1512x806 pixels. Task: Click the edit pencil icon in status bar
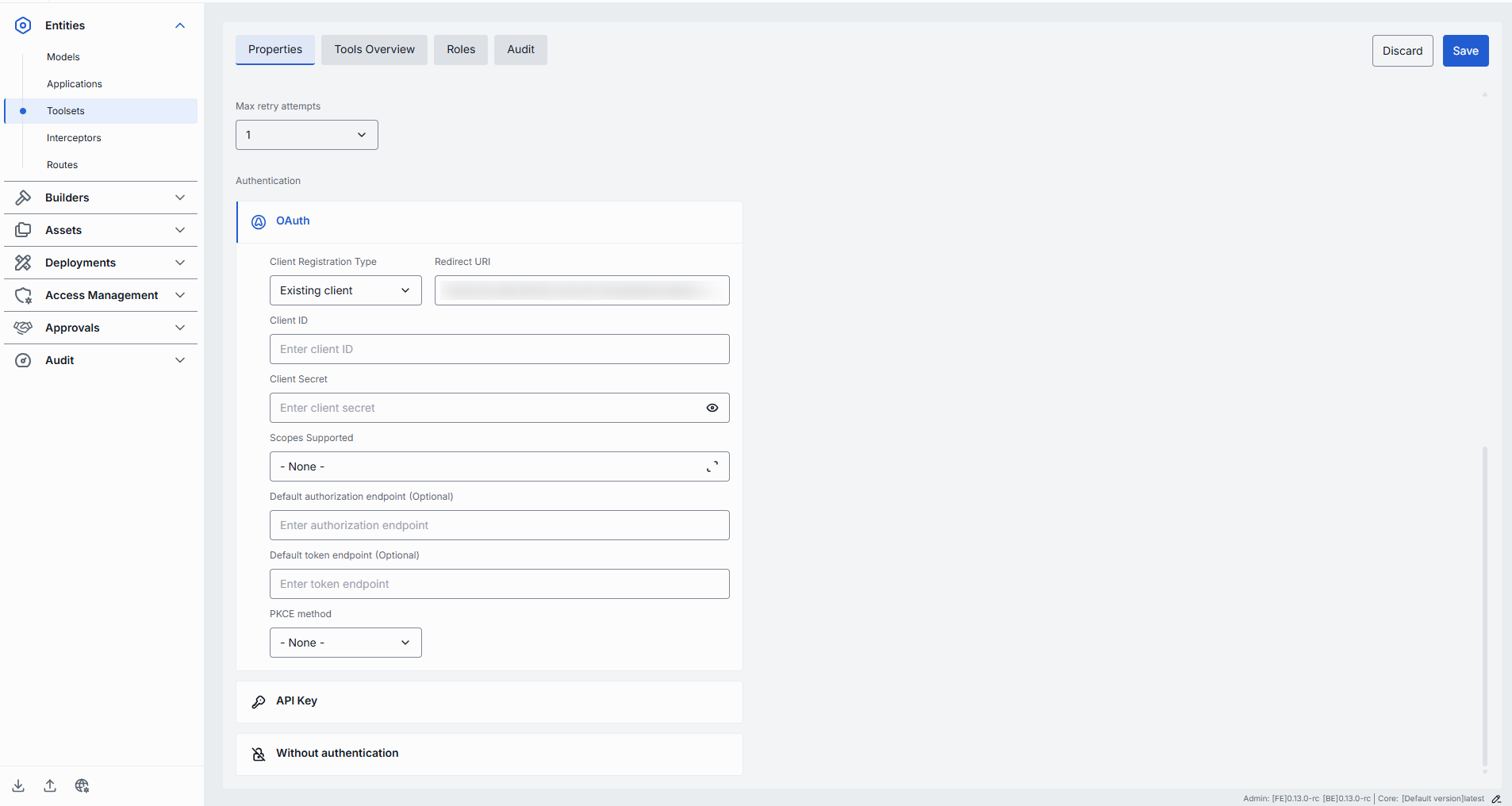pyautogui.click(x=1496, y=799)
